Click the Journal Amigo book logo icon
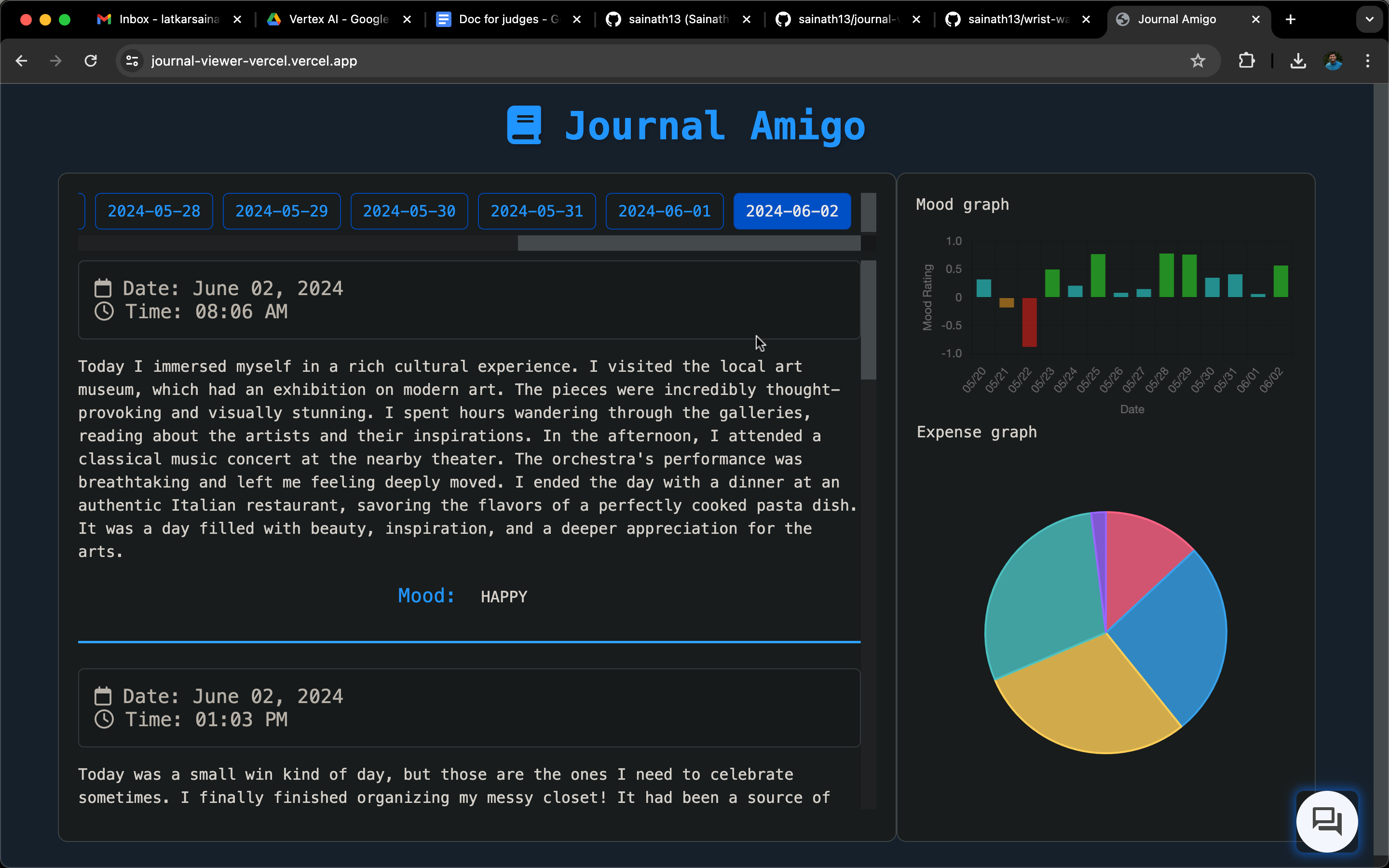The image size is (1389, 868). point(524,125)
